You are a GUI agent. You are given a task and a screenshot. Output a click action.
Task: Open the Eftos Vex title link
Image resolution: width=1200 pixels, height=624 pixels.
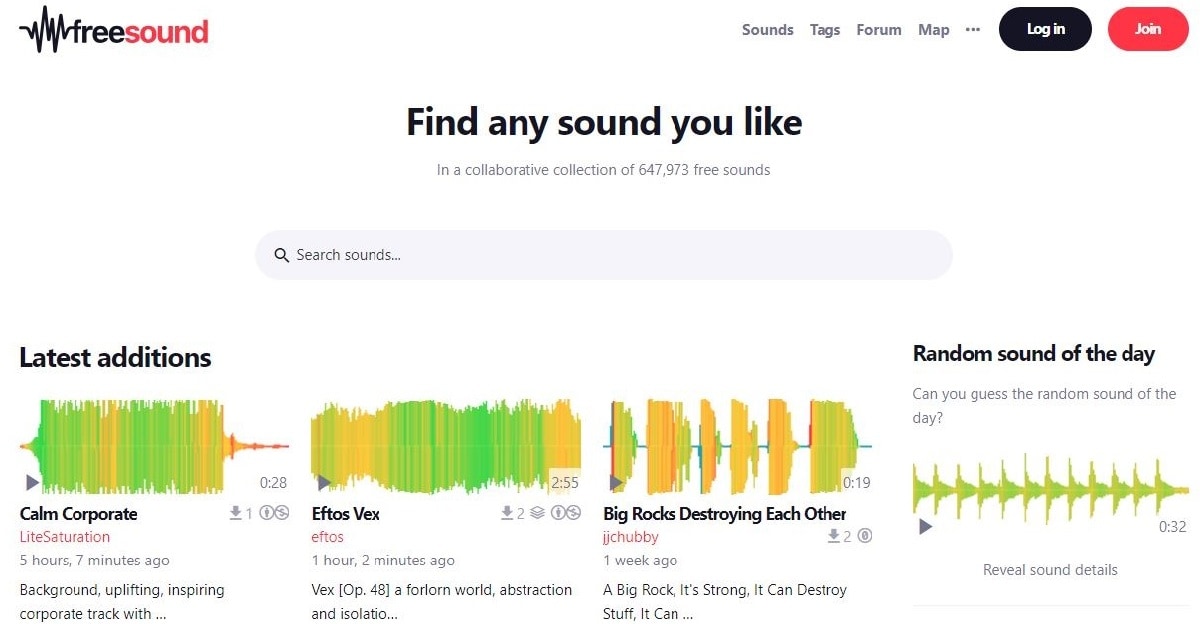point(346,514)
